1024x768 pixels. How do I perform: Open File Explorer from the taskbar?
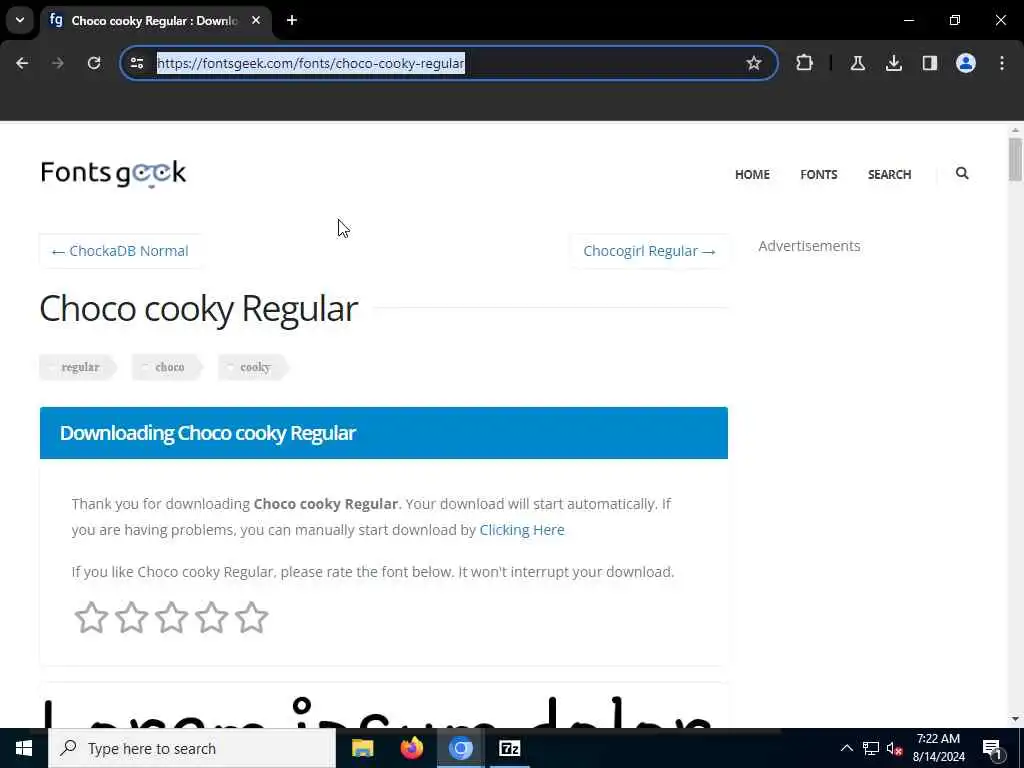tap(362, 748)
